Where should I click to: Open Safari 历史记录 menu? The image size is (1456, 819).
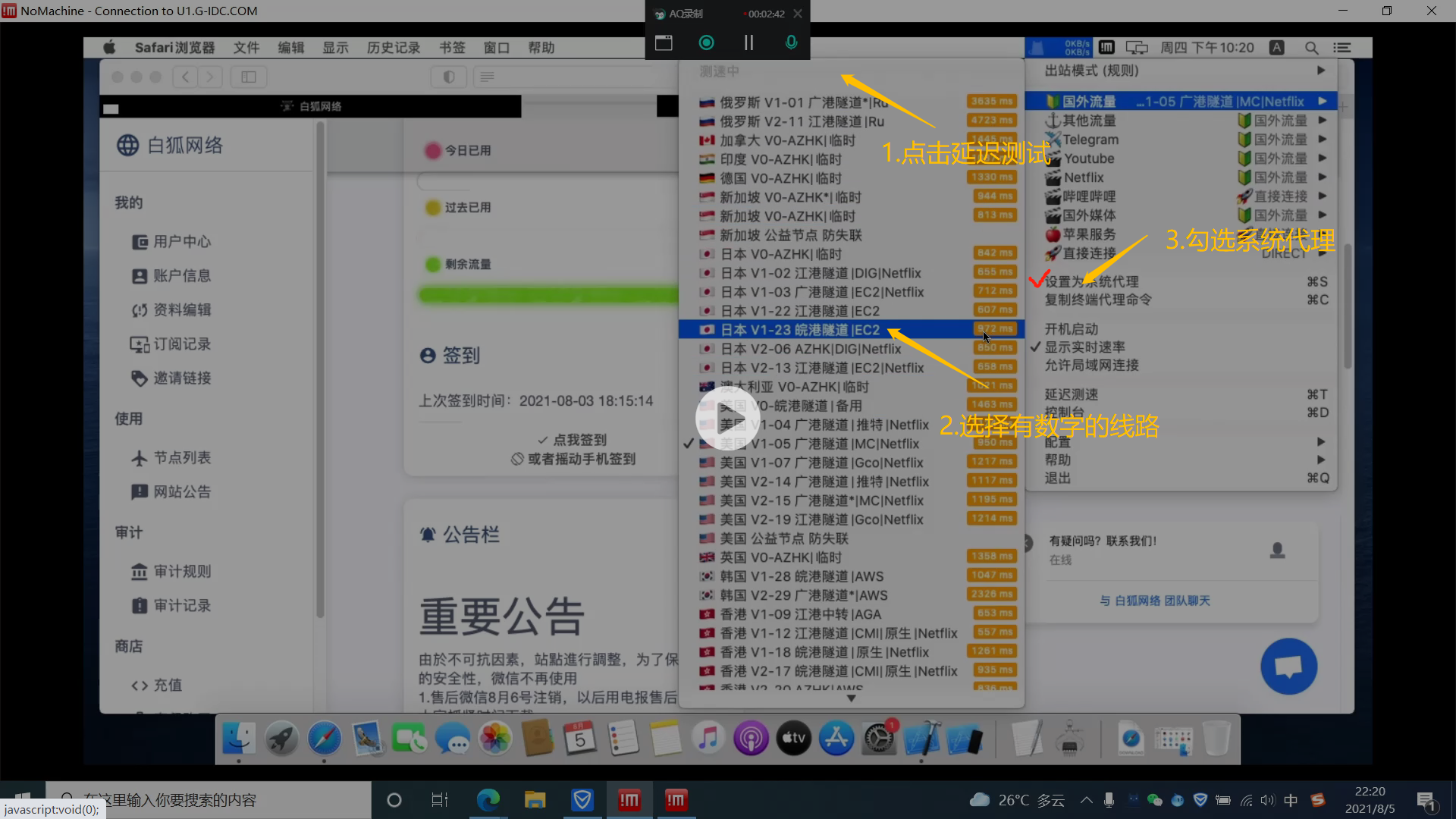[x=393, y=48]
